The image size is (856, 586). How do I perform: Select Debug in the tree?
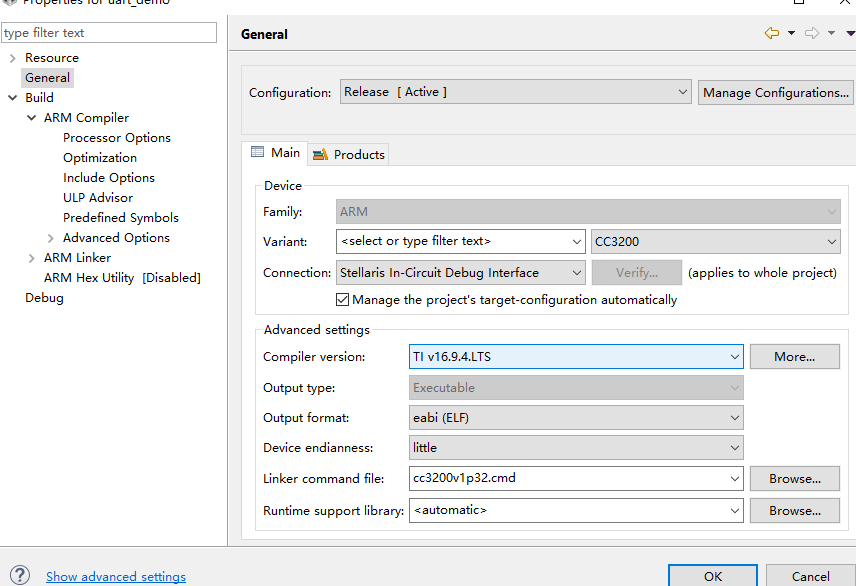click(x=44, y=298)
